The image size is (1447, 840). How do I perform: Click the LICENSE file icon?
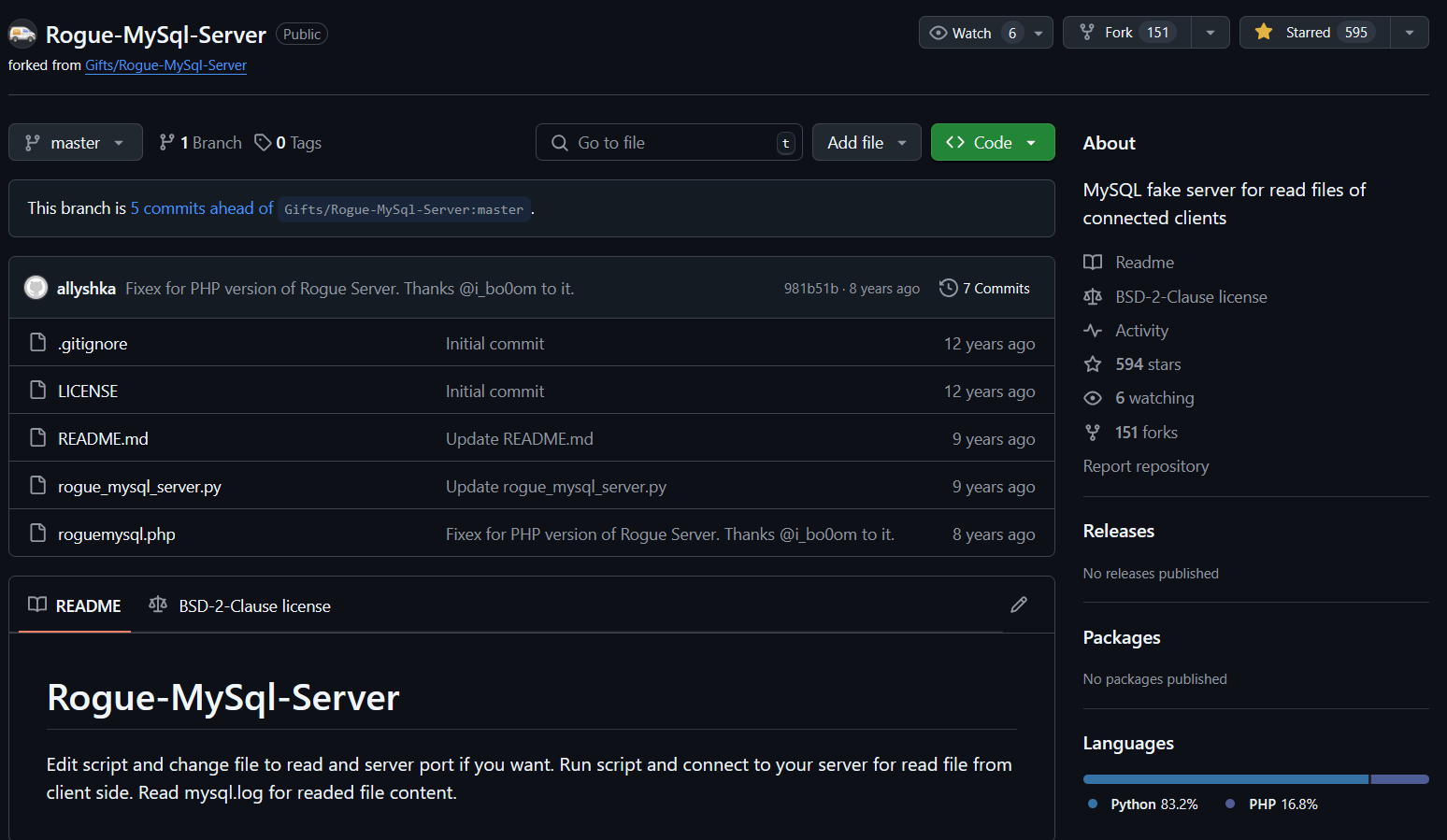37,391
